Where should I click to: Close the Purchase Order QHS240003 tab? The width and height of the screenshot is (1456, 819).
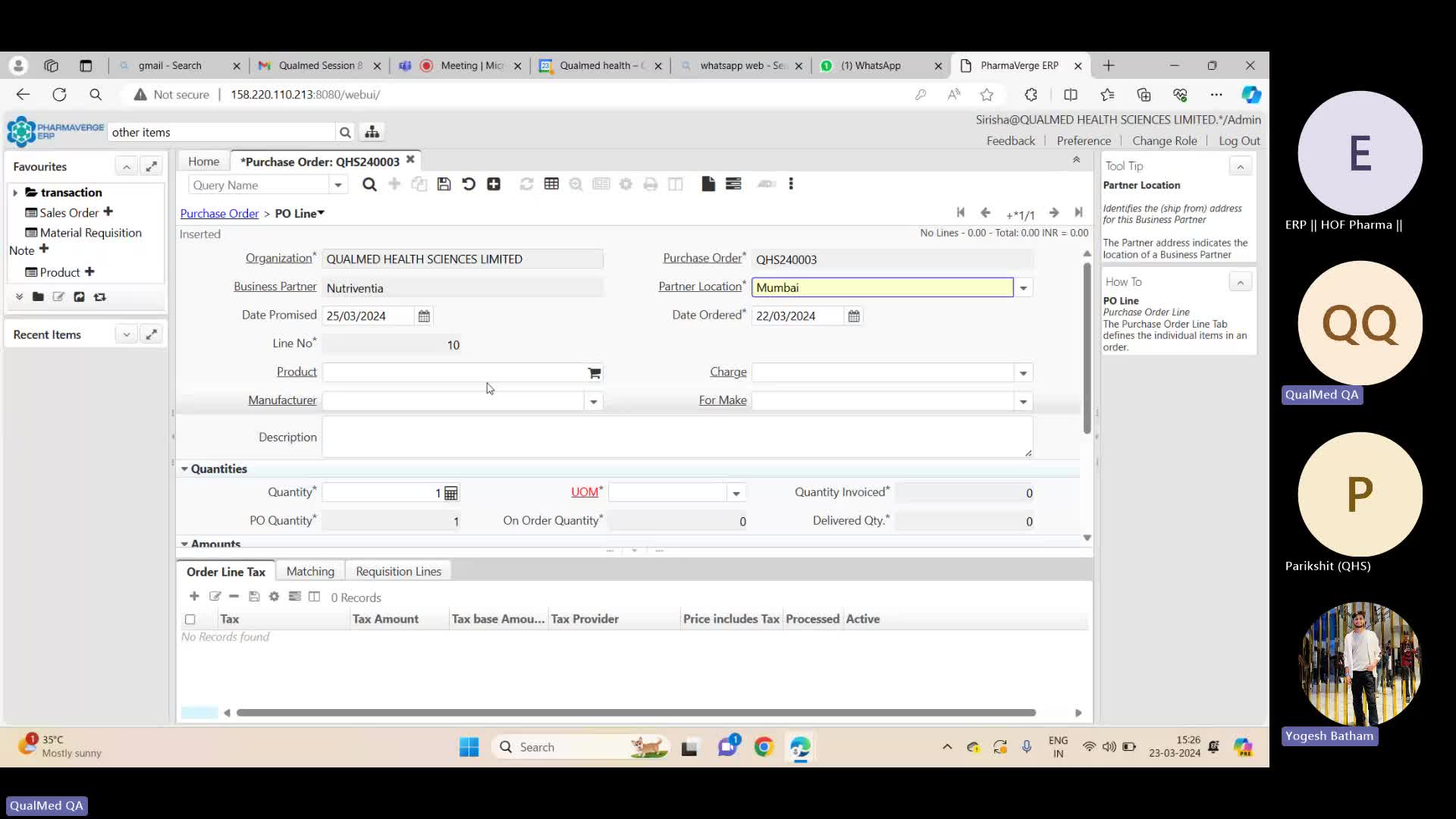410,159
